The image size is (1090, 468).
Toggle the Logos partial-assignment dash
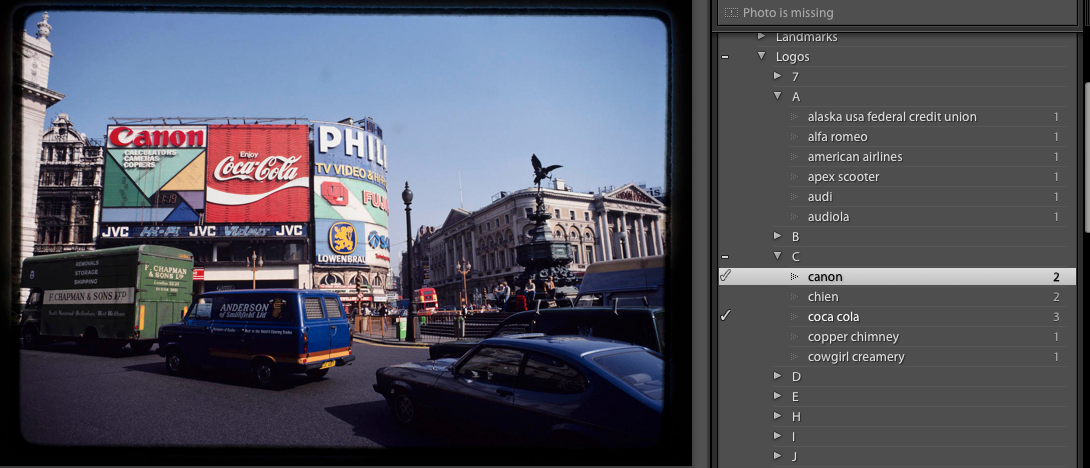coord(725,57)
